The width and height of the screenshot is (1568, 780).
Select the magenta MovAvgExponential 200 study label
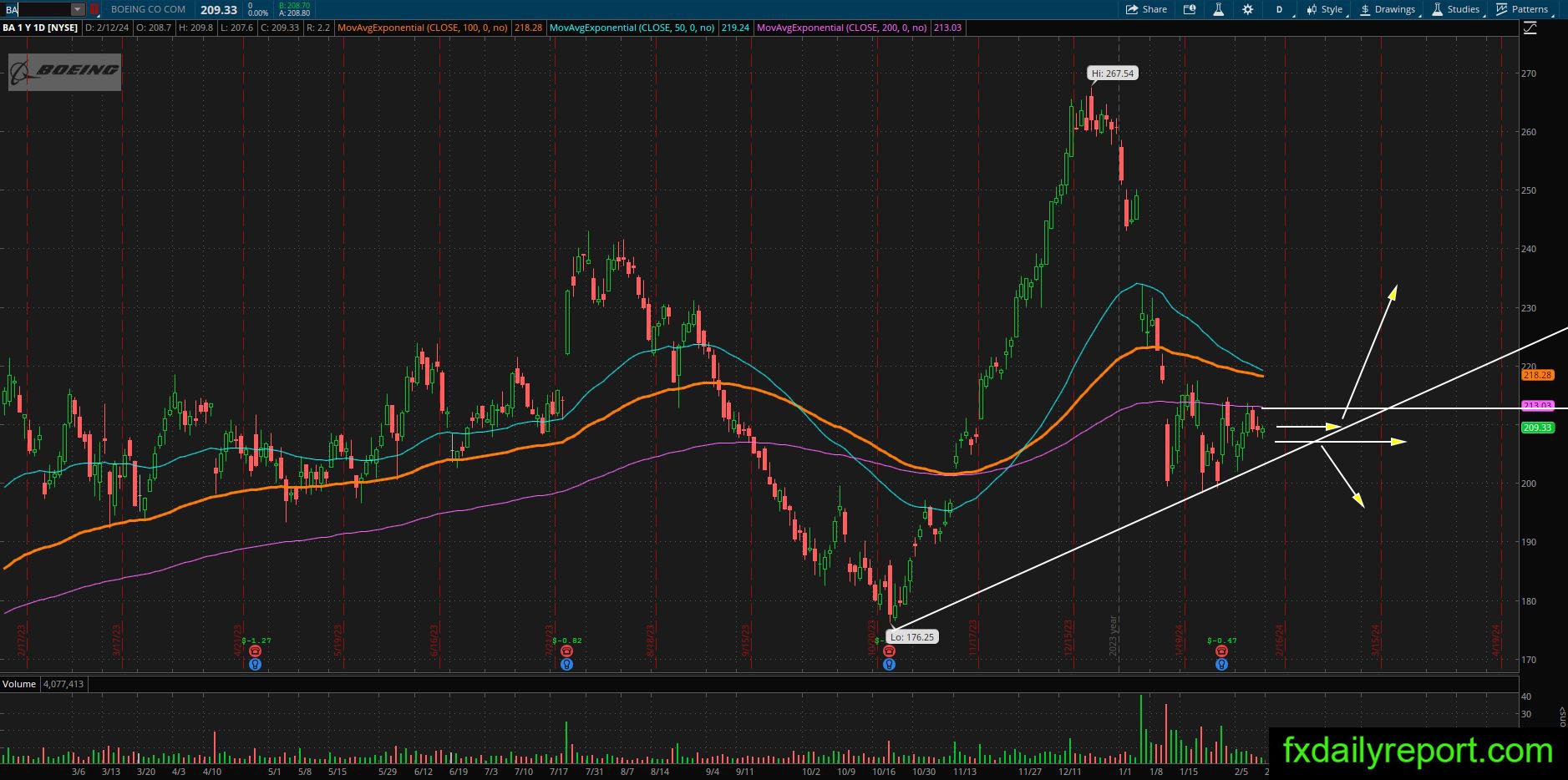click(842, 28)
